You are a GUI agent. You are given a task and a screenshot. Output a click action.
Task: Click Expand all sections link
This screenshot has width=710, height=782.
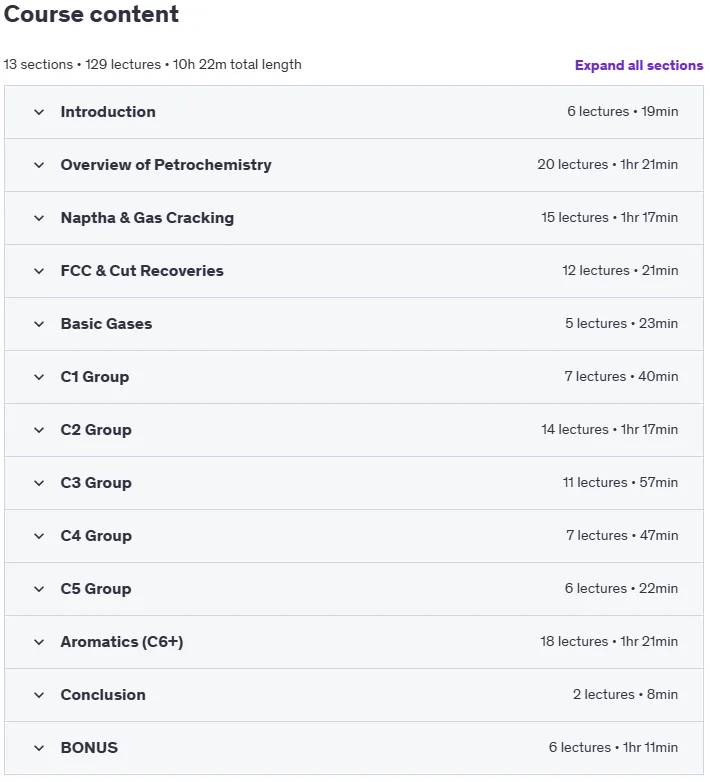(639, 65)
